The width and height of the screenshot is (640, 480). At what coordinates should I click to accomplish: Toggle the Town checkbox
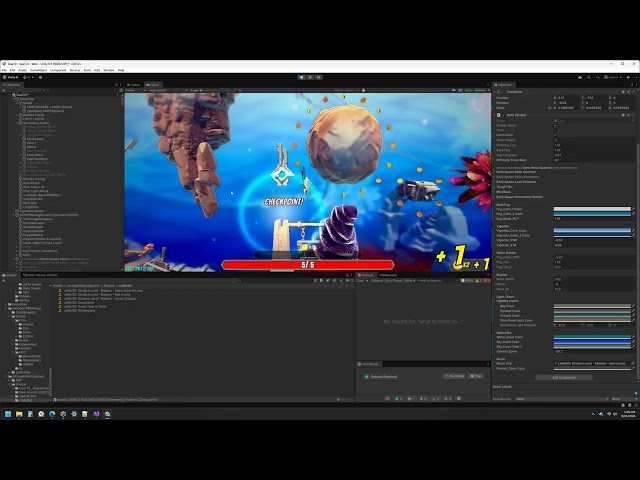[x=555, y=130]
